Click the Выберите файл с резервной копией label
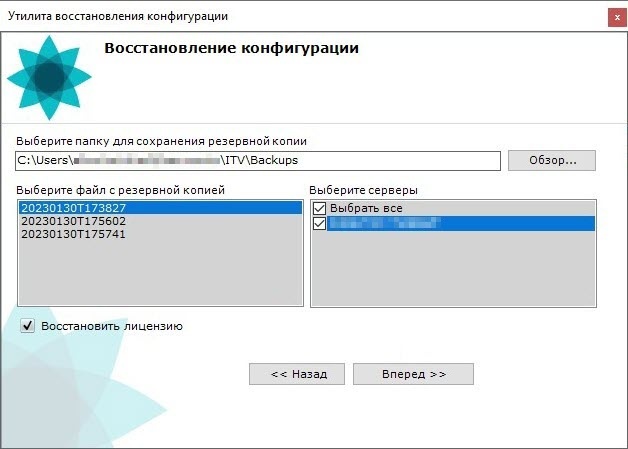The image size is (628, 449). click(x=121, y=189)
